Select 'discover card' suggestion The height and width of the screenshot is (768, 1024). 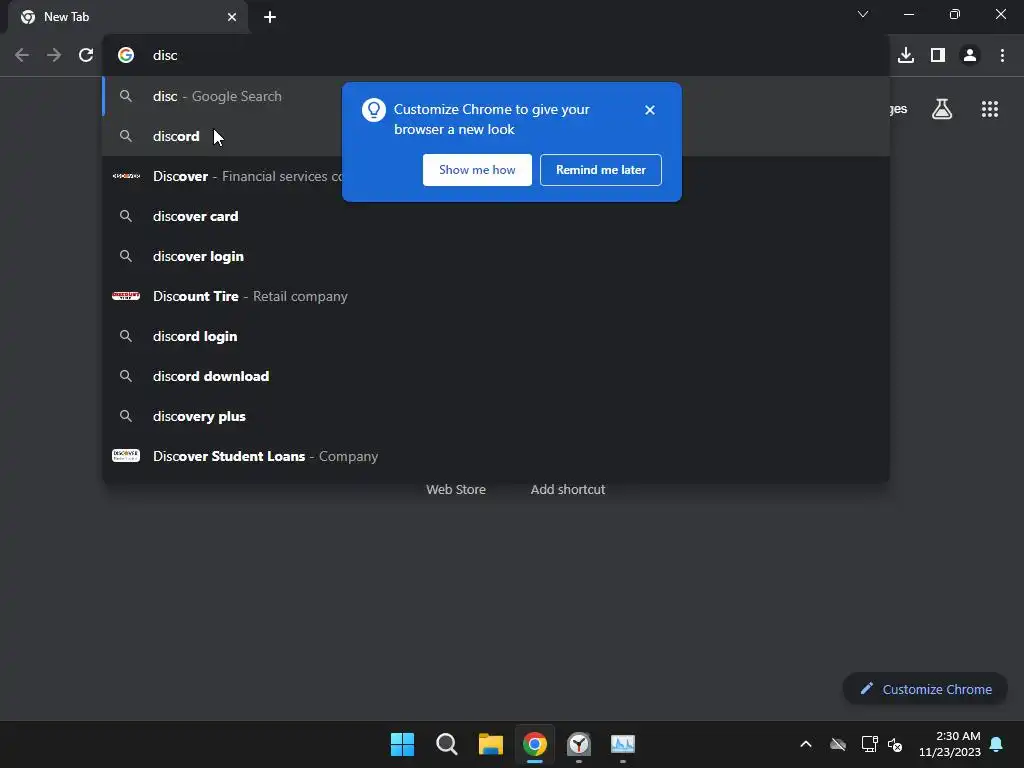pyautogui.click(x=496, y=216)
